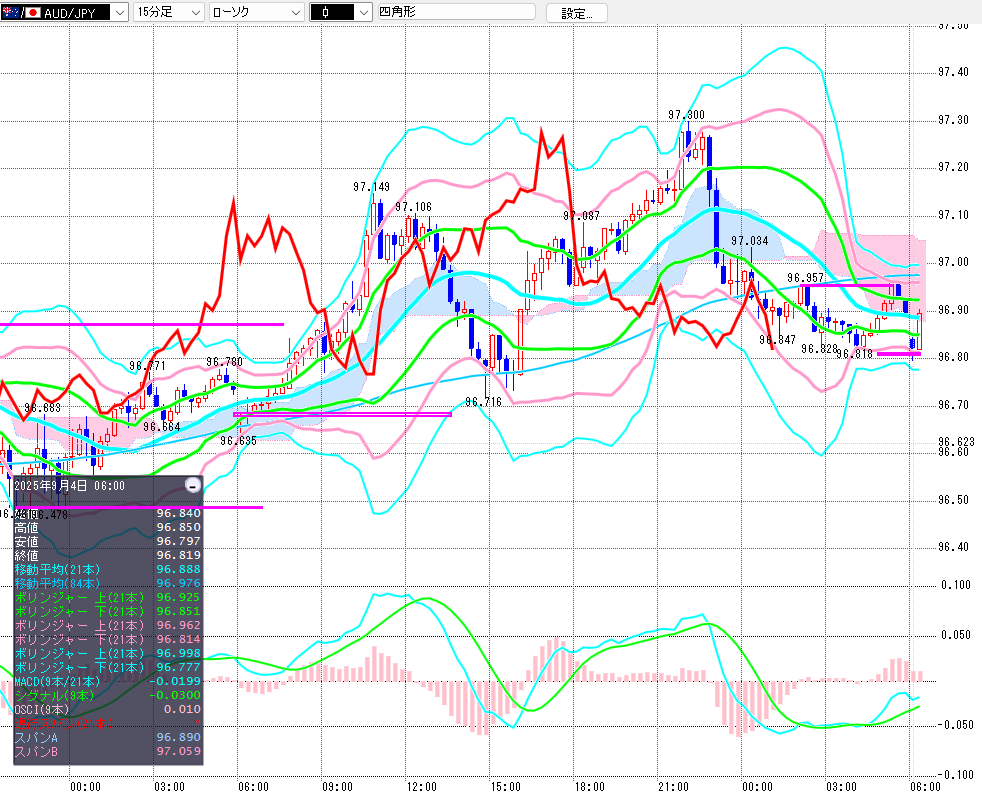Viewport: 982px width, 796px height.
Task: Click the 97.149 price label
Action: pos(371,187)
